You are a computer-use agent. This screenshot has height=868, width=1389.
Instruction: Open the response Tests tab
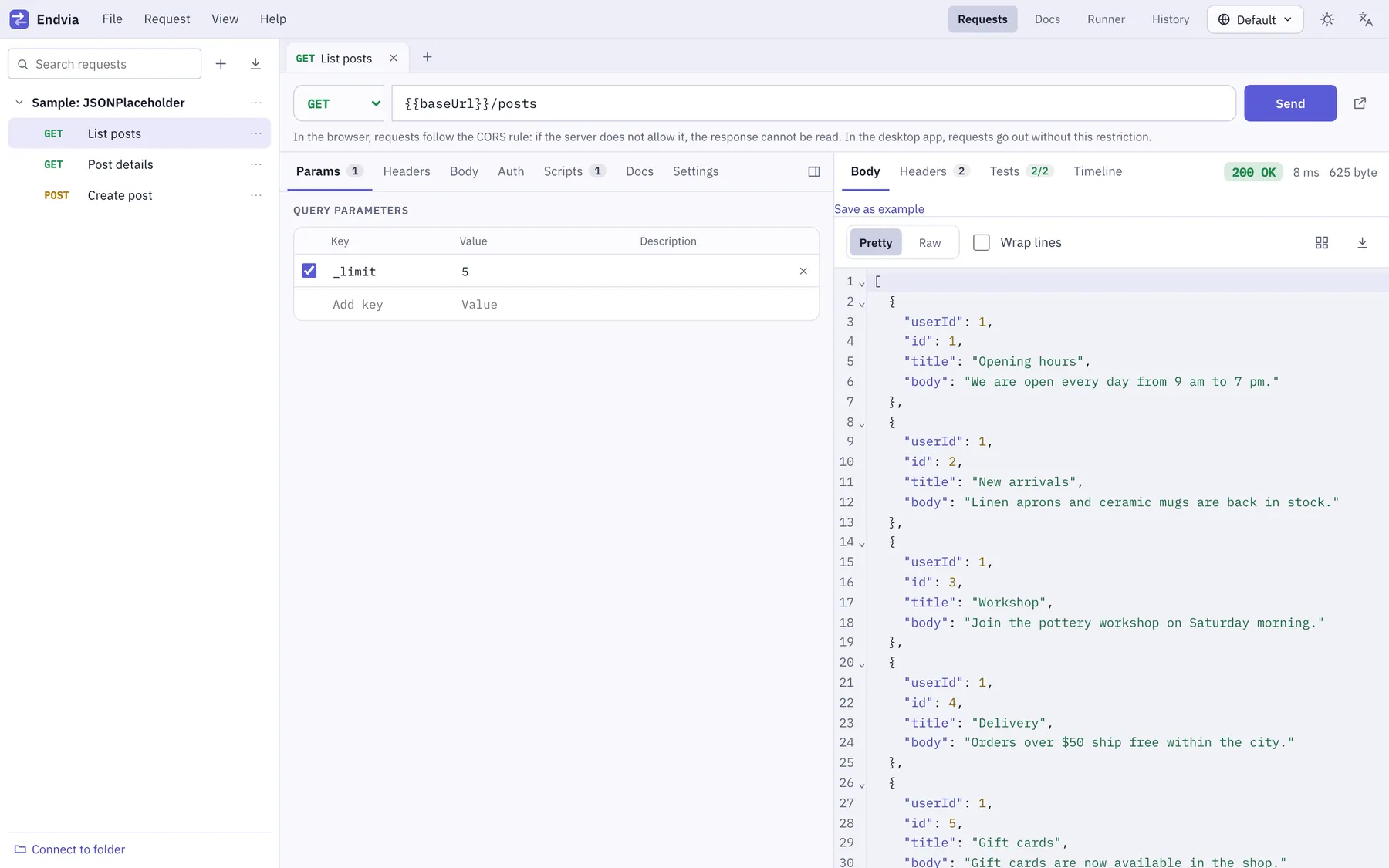click(1021, 171)
